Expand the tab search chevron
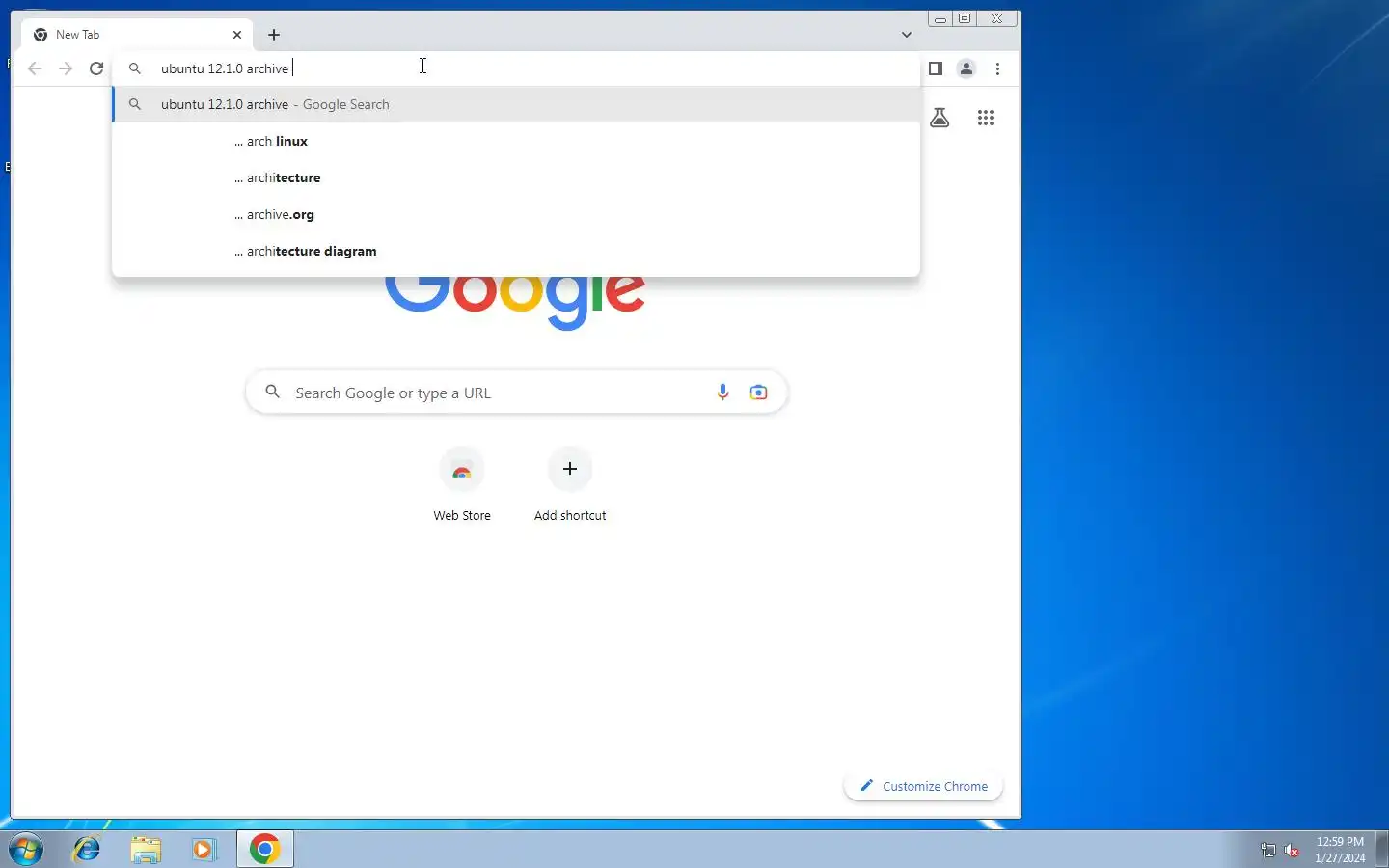Viewport: 1389px width, 868px height. pyautogui.click(x=907, y=35)
